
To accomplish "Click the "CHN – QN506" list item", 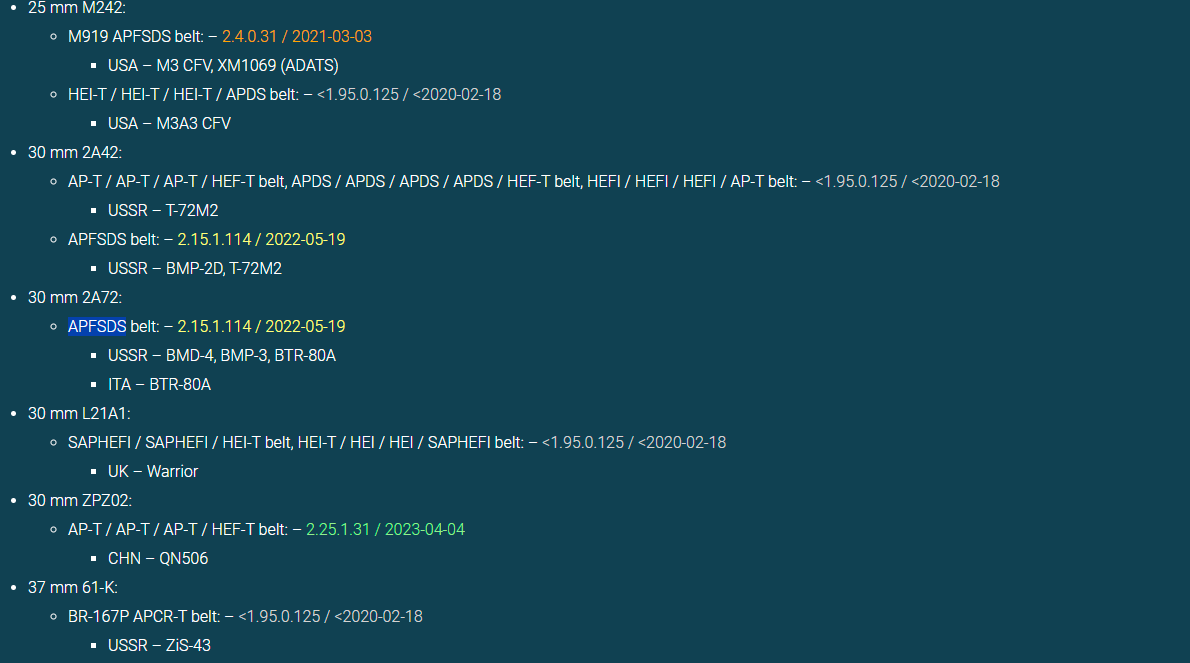I will tap(158, 558).
